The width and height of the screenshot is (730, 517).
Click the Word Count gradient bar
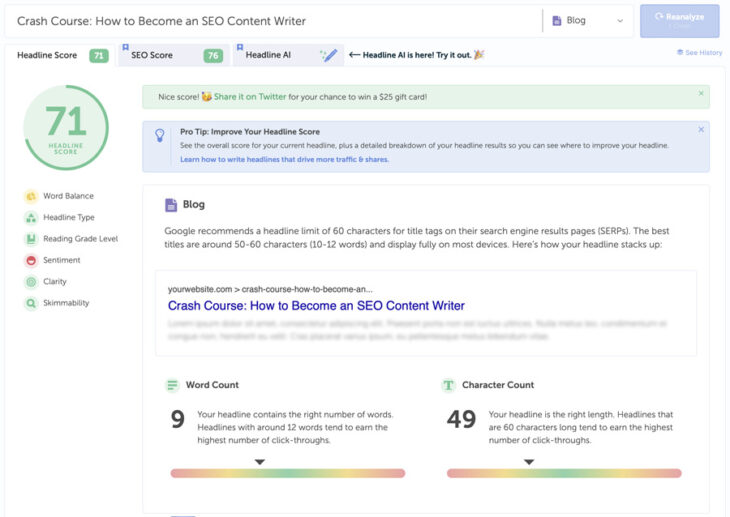coord(287,473)
